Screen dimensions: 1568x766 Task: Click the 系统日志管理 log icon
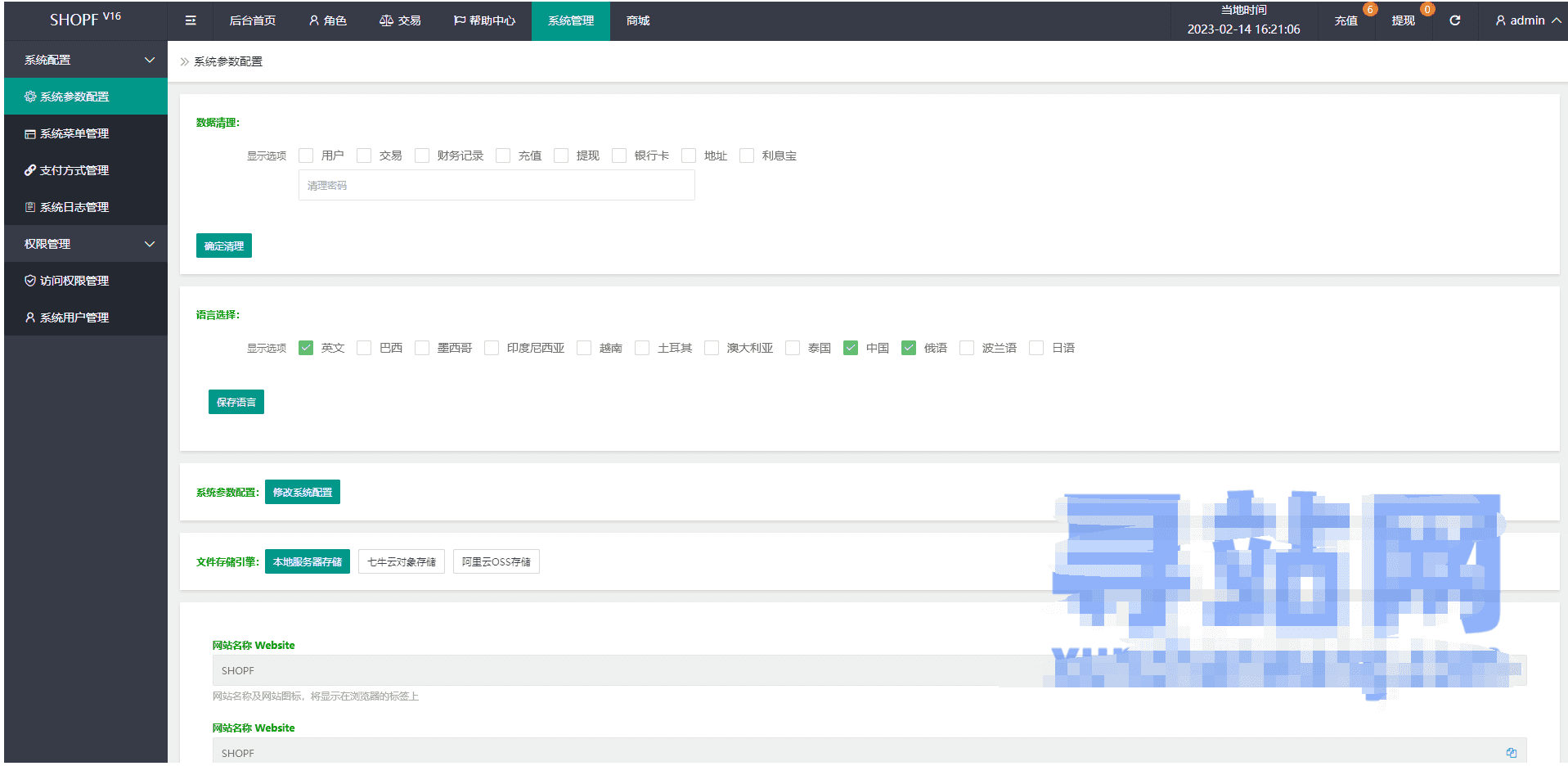(x=30, y=207)
